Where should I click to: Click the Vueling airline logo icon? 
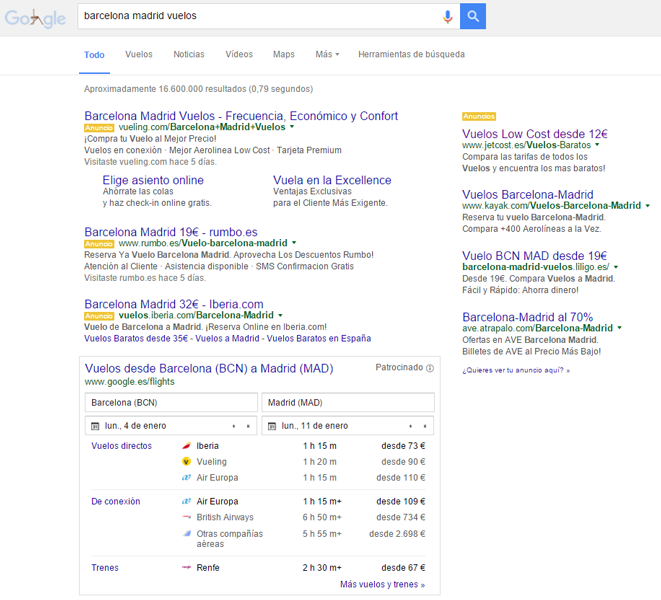(x=186, y=462)
